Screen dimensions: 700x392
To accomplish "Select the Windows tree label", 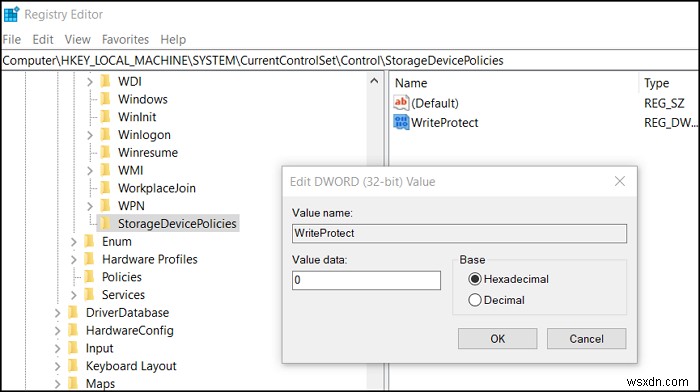I will pyautogui.click(x=142, y=99).
